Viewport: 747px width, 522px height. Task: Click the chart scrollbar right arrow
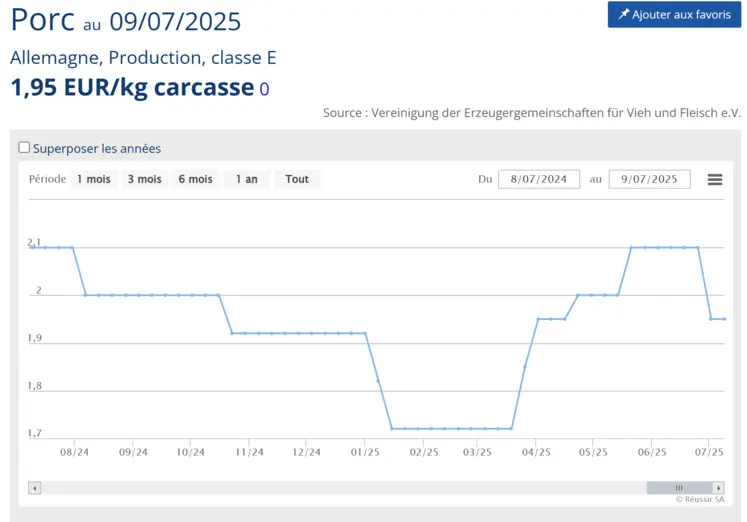pos(718,488)
